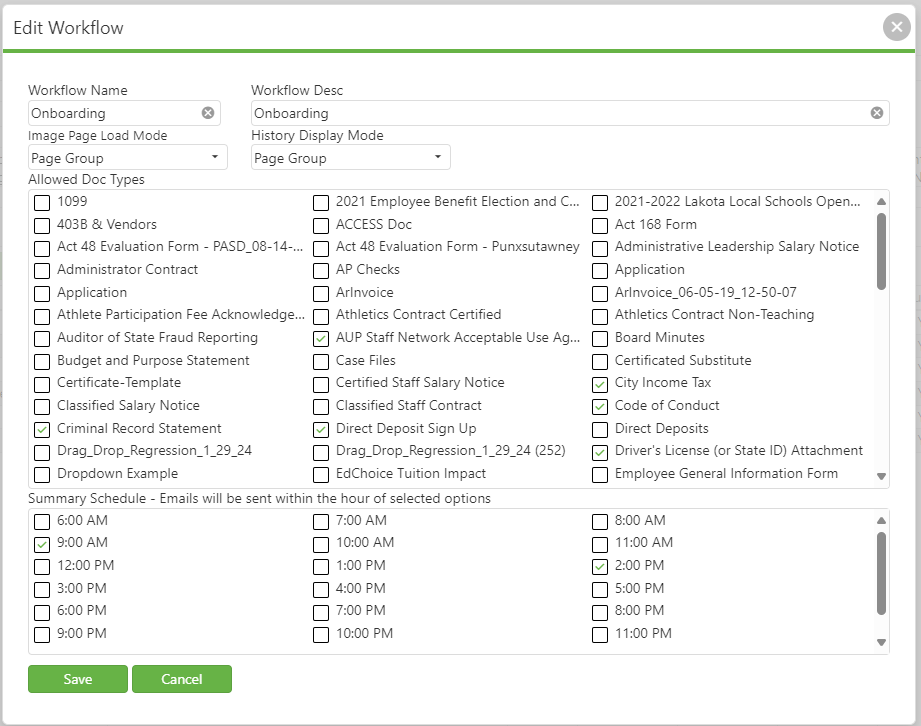This screenshot has height=726, width=921.
Task: Save the workflow changes
Action: pos(78,679)
